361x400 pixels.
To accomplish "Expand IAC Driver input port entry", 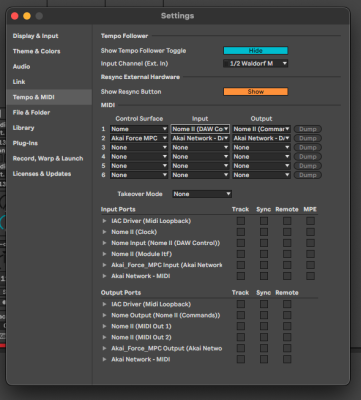I will [x=104, y=221].
